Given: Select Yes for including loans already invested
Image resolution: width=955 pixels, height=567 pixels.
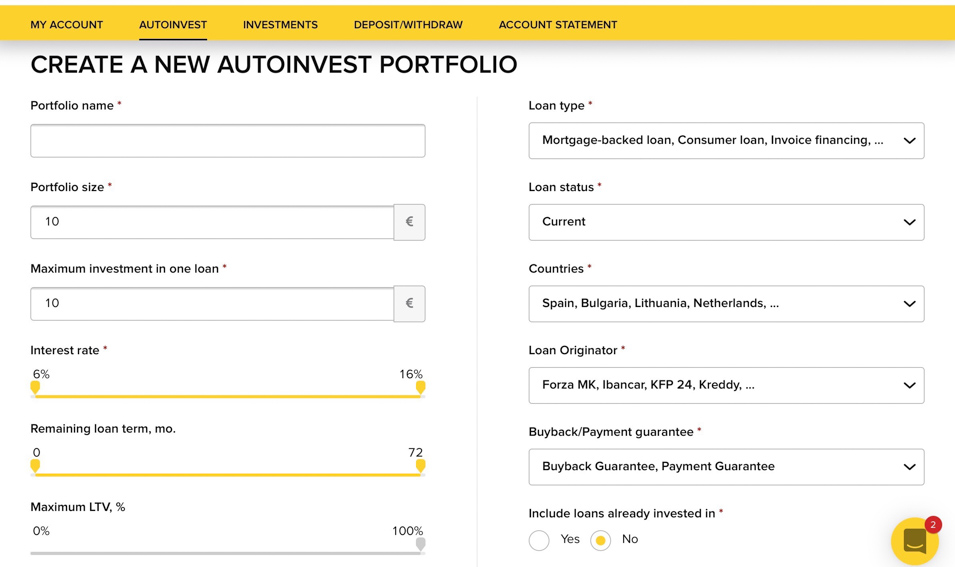Looking at the screenshot, I should coord(540,540).
